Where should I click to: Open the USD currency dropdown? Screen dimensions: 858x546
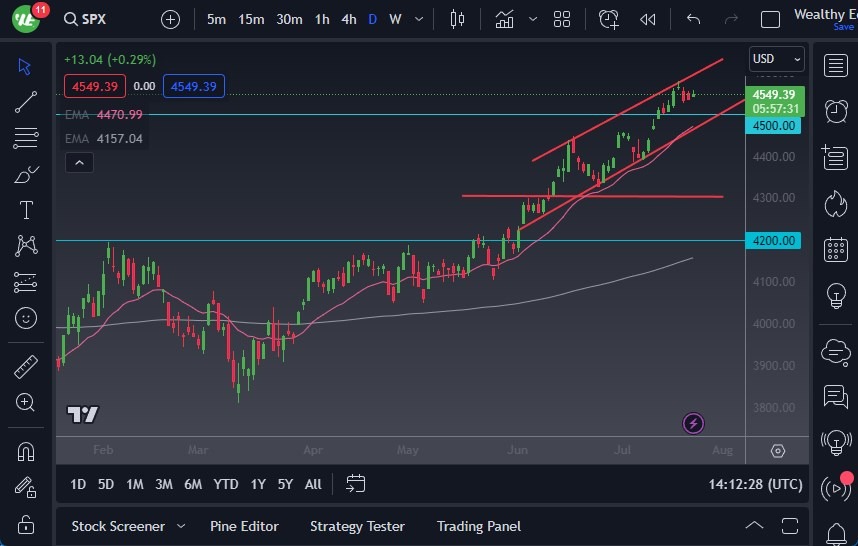click(x=777, y=59)
